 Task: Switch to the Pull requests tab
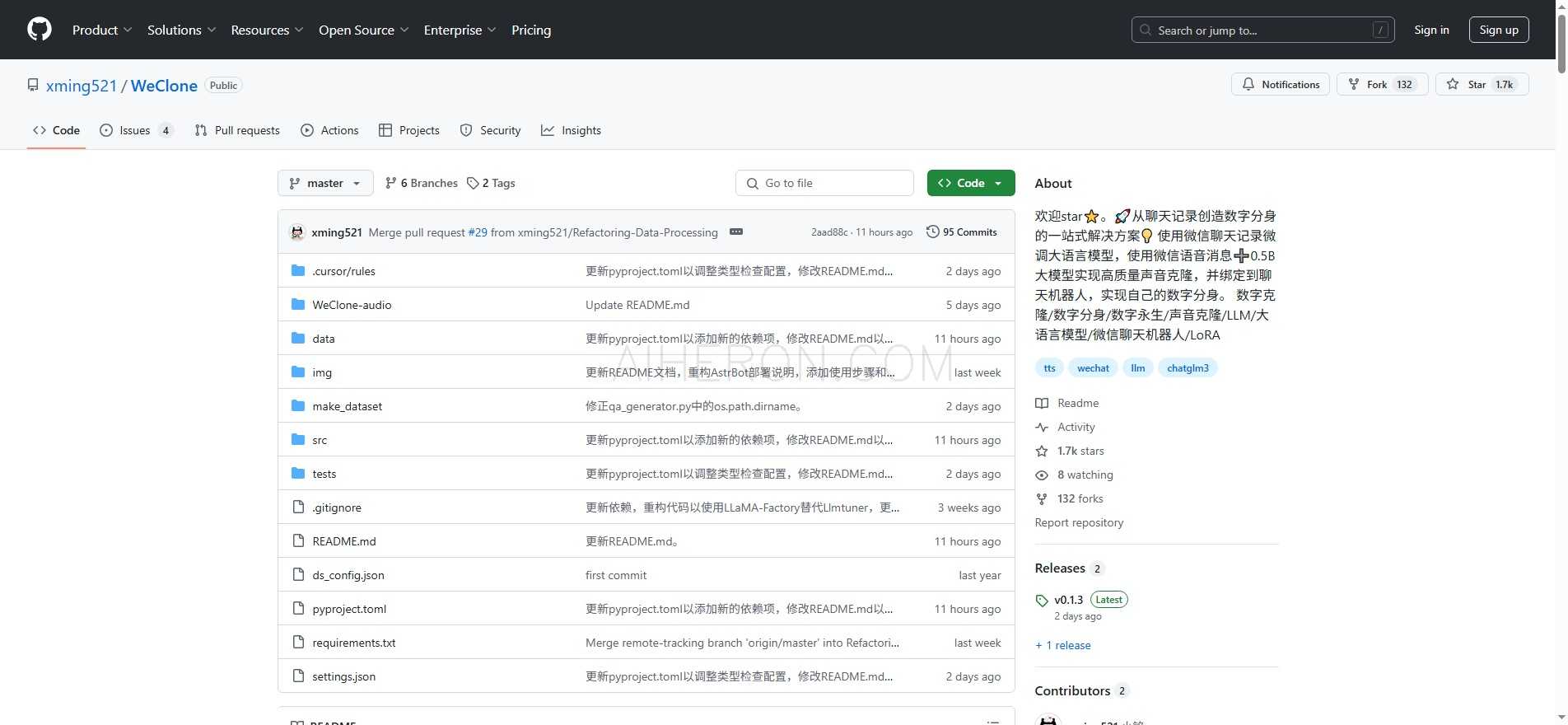tap(237, 130)
